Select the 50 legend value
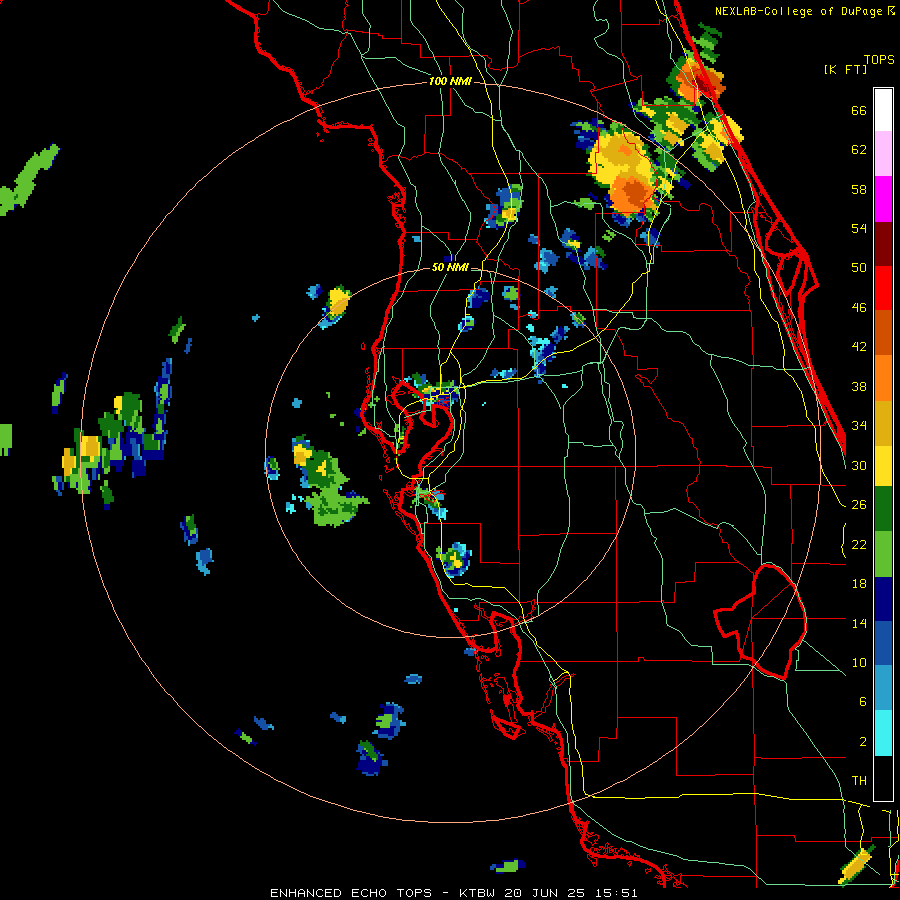The image size is (900, 900). coord(859,267)
